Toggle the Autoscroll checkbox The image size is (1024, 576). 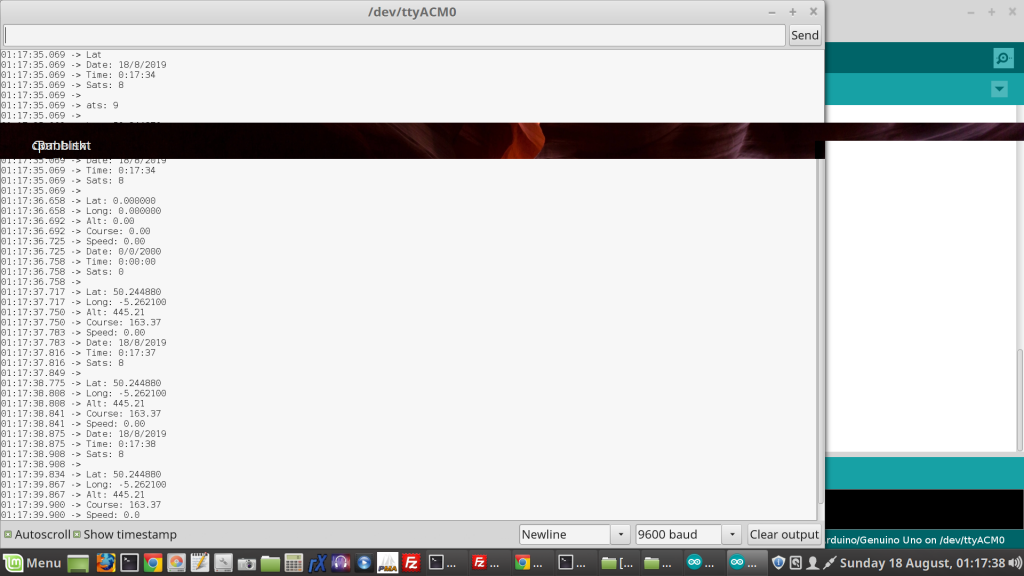(x=8, y=535)
